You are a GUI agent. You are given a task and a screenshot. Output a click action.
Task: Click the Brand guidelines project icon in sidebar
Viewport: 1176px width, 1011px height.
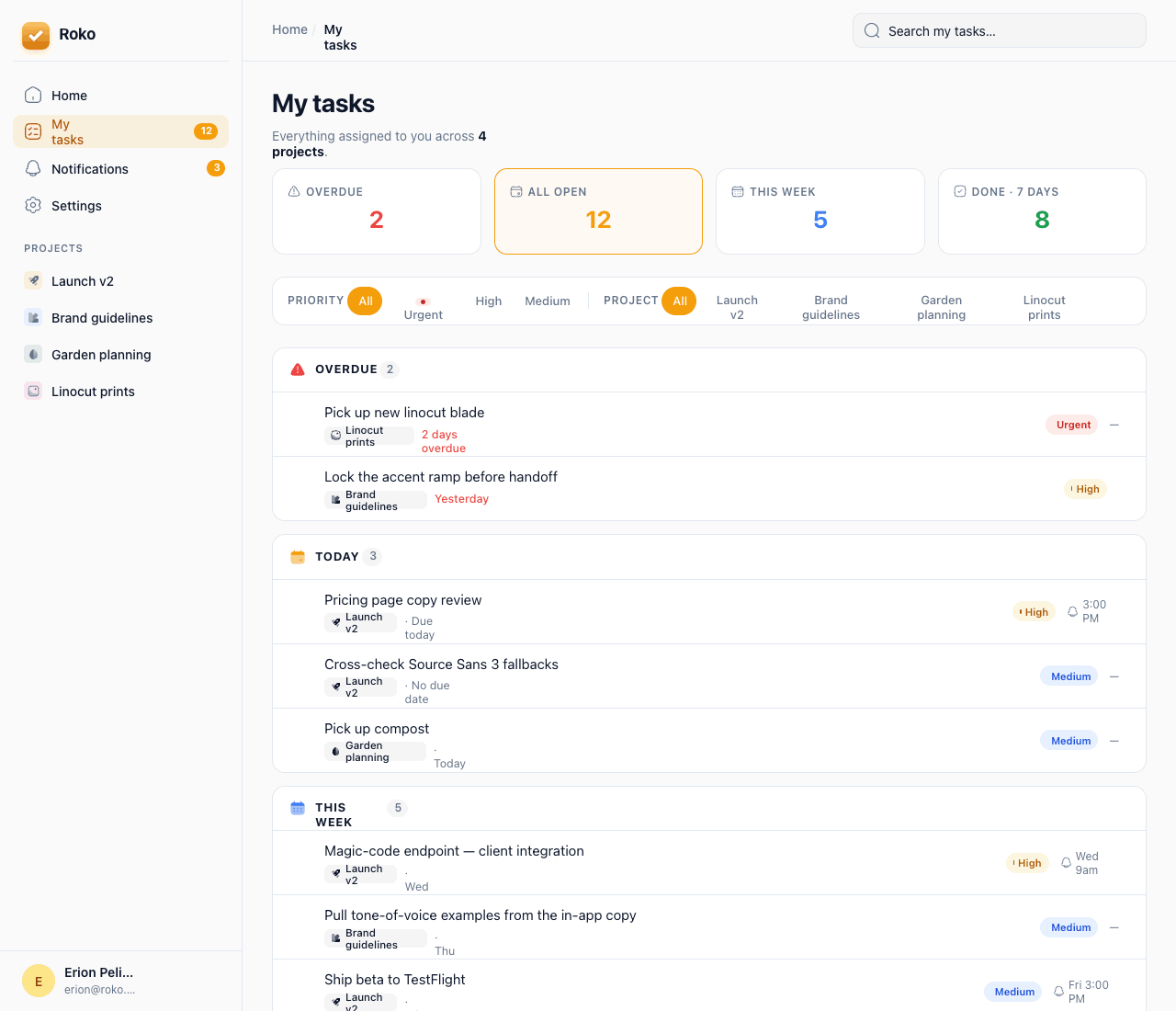(x=33, y=317)
